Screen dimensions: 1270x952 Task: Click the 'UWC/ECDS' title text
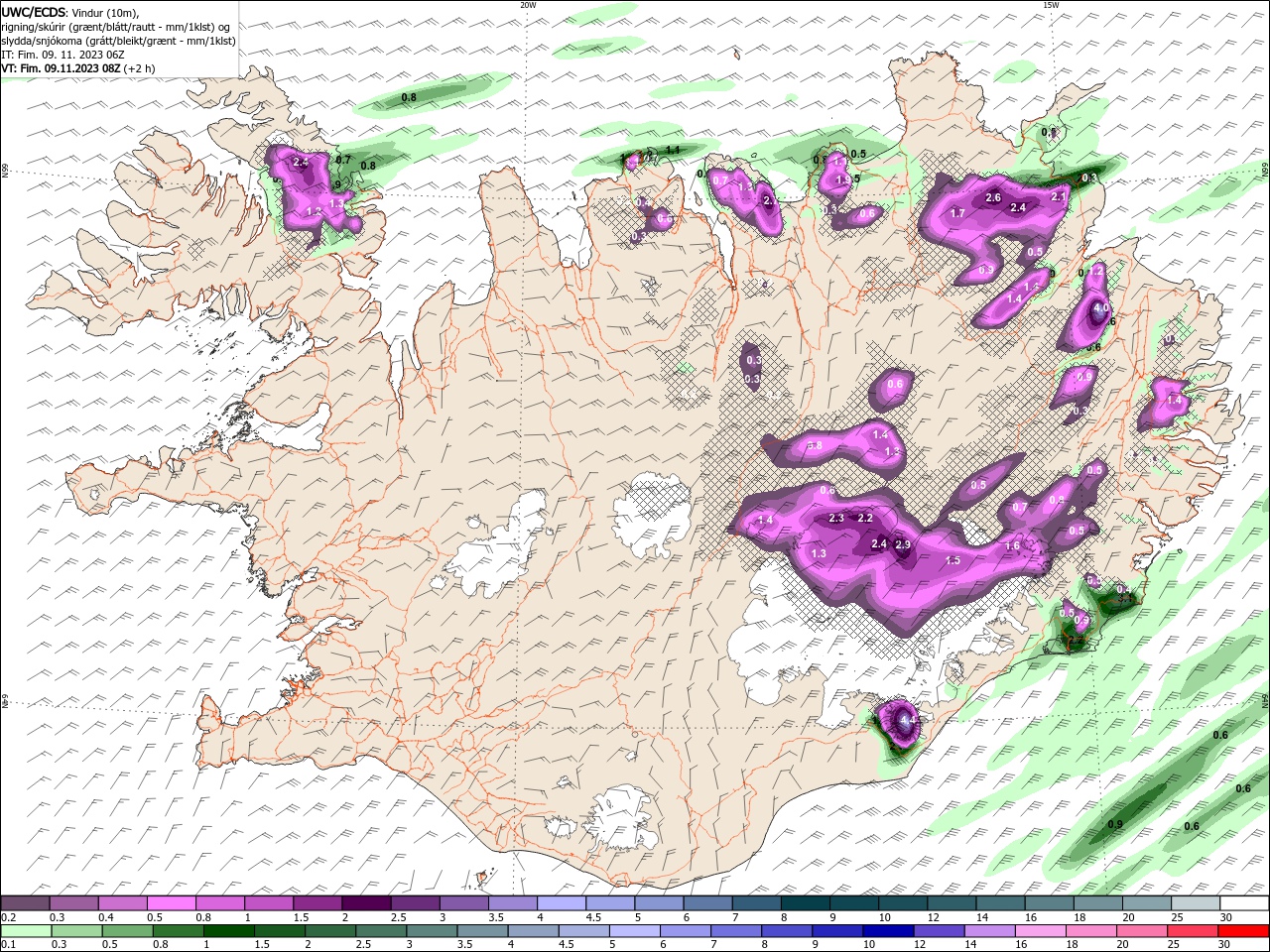tap(34, 12)
